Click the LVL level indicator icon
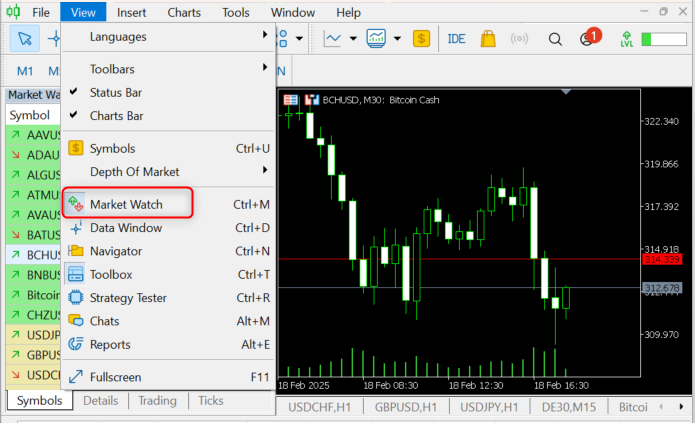Viewport: 695px width, 423px height. click(627, 39)
